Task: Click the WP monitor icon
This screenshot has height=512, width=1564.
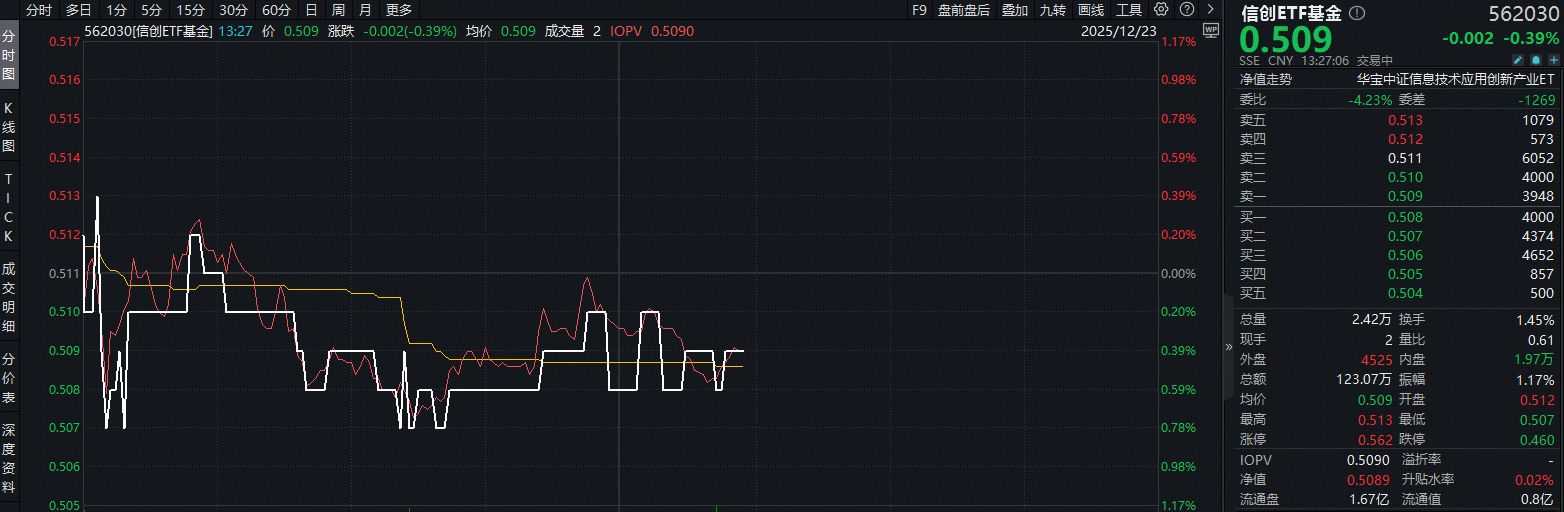Action: coord(1211,30)
